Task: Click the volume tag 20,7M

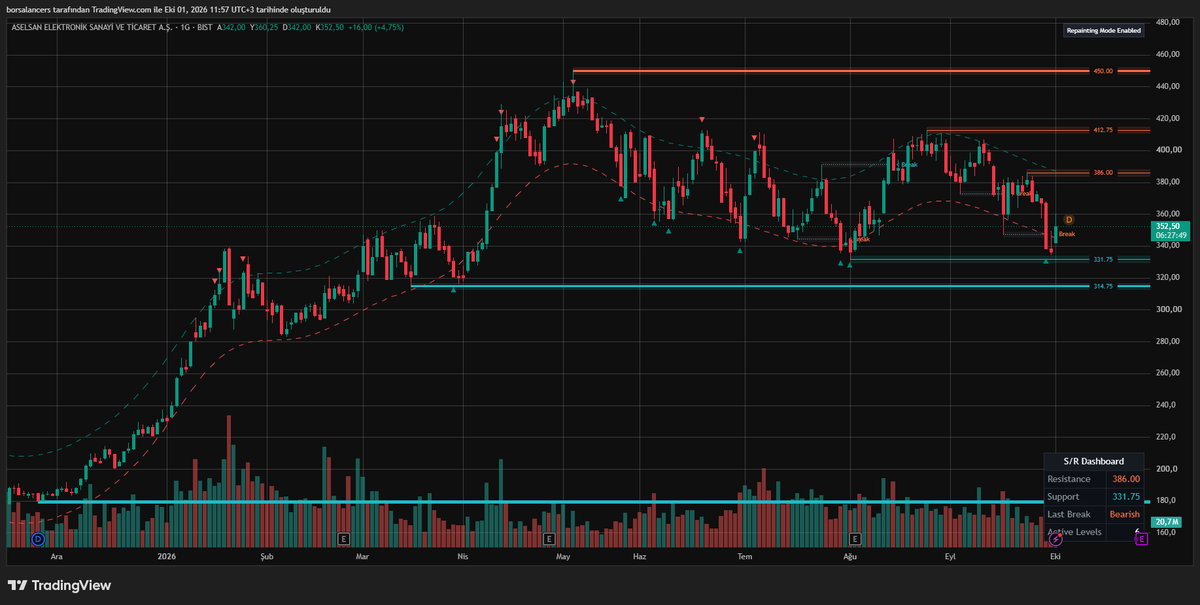Action: 1166,522
